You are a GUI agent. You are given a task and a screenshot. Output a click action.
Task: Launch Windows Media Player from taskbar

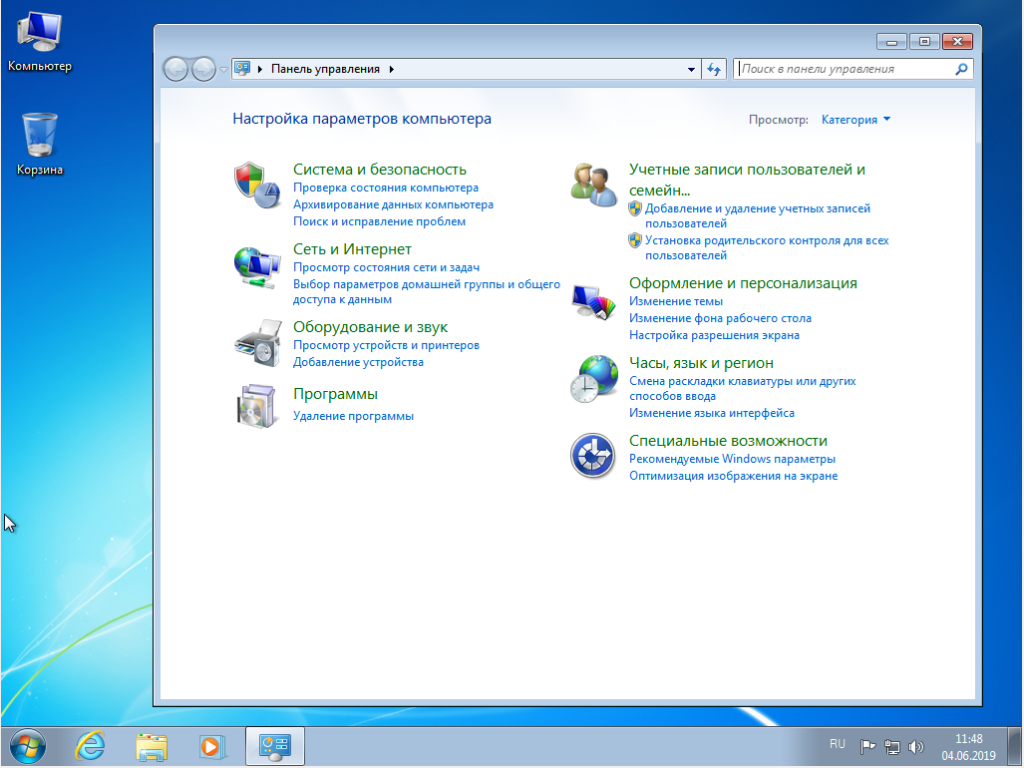point(212,746)
